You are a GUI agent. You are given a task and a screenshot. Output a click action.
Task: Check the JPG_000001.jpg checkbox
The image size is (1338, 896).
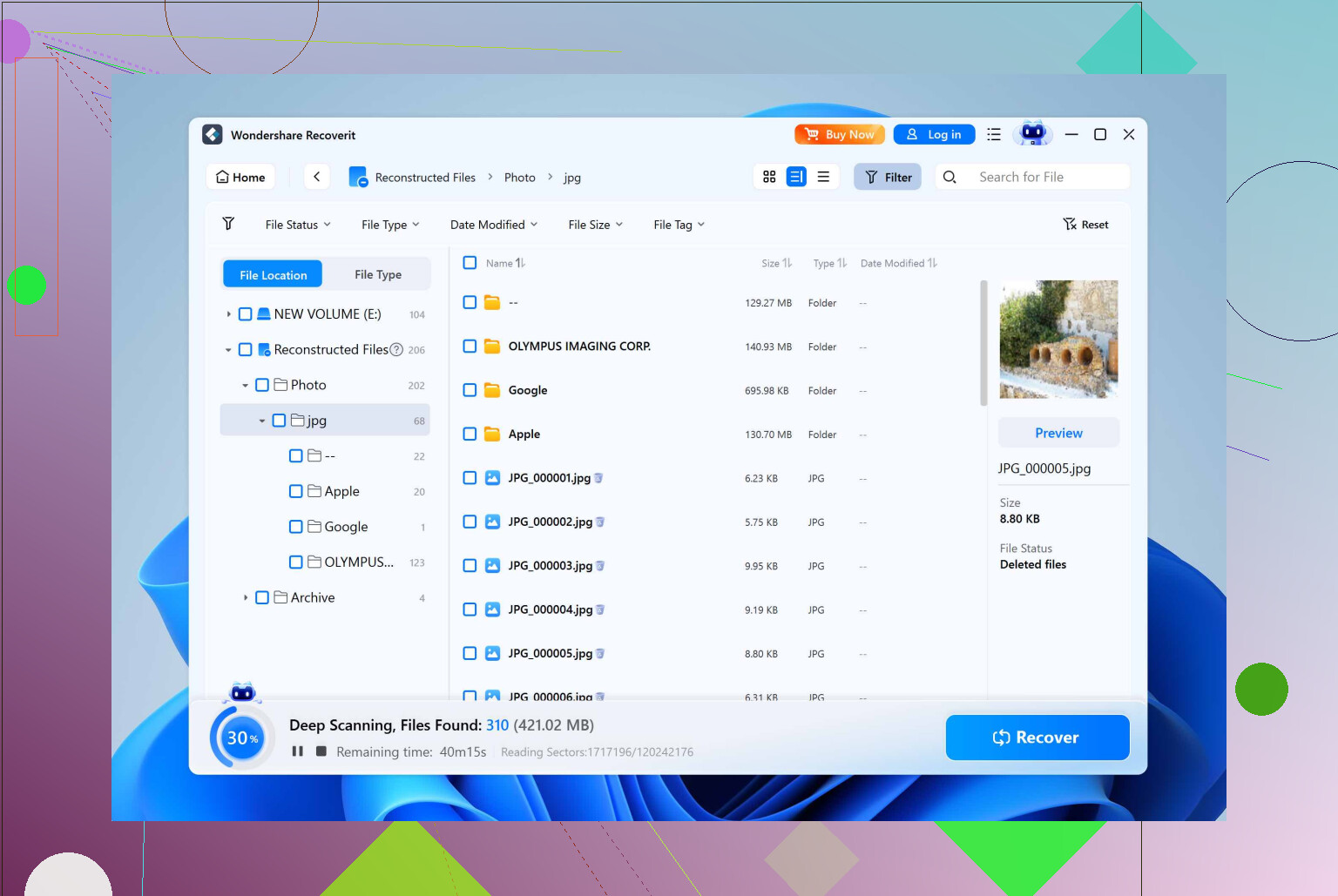click(x=470, y=477)
